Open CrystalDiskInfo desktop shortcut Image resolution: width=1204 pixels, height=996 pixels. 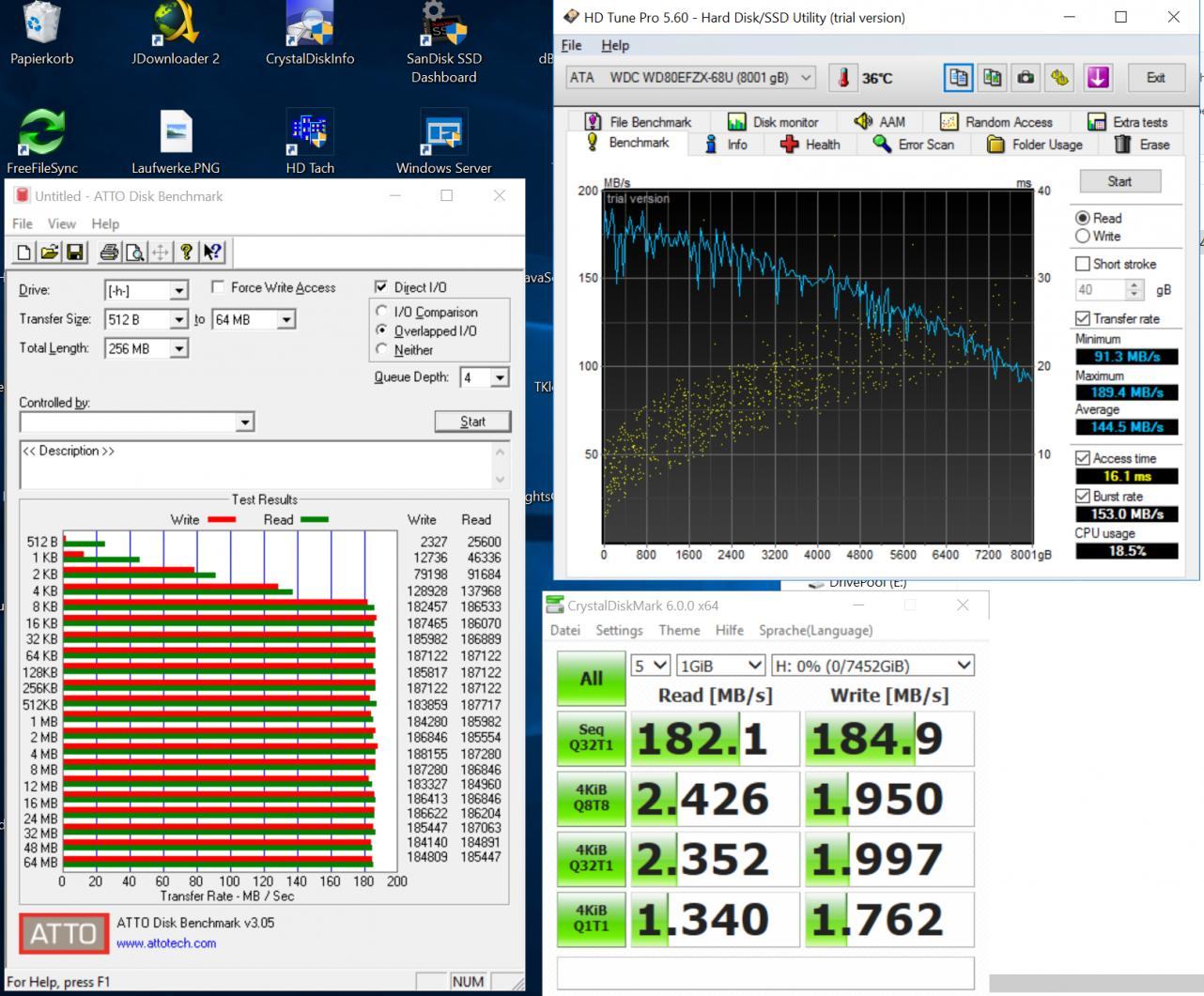[x=310, y=34]
